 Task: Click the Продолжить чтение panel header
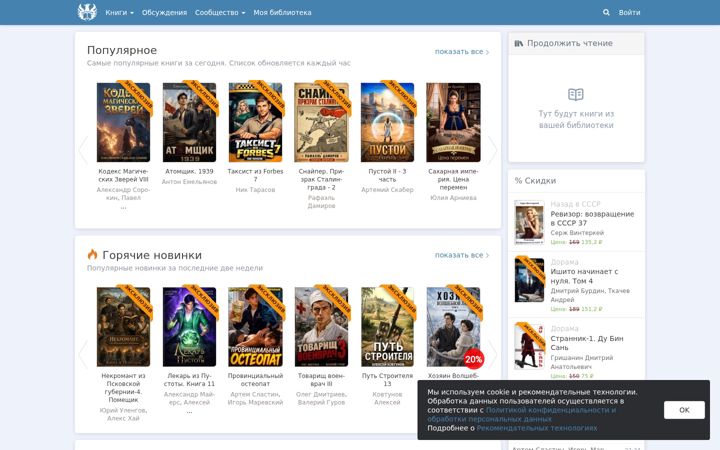(576, 43)
